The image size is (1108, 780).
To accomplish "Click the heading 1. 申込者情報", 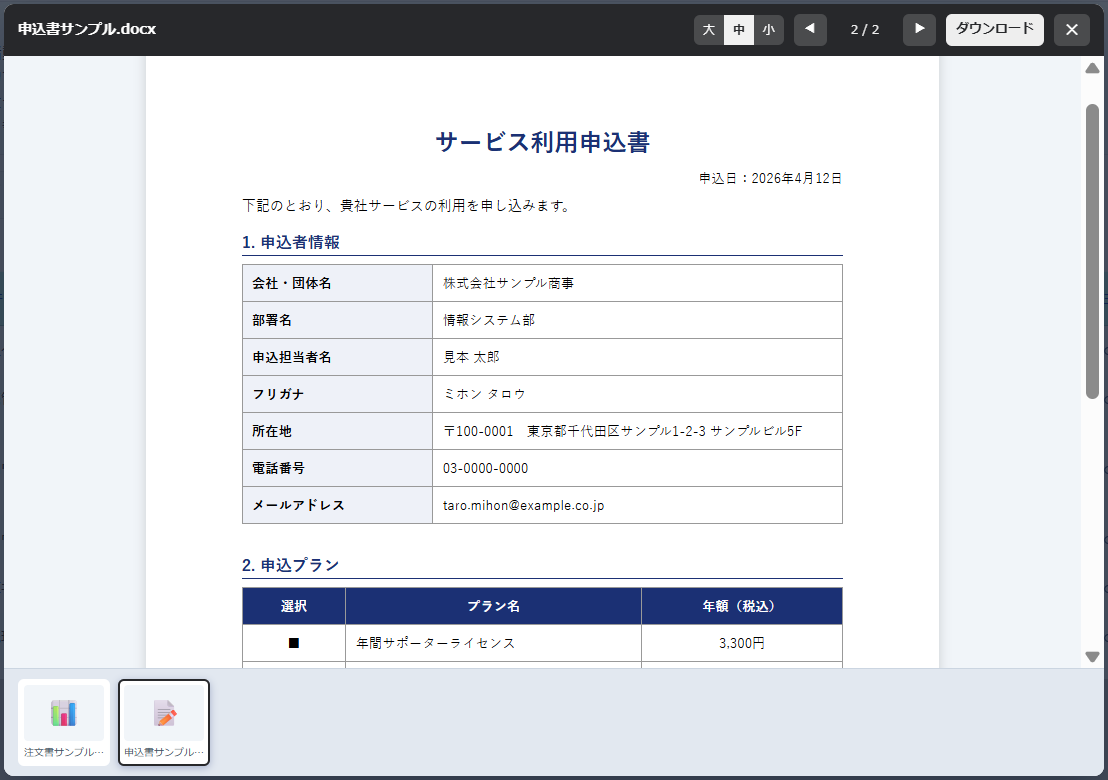I will click(x=290, y=242).
